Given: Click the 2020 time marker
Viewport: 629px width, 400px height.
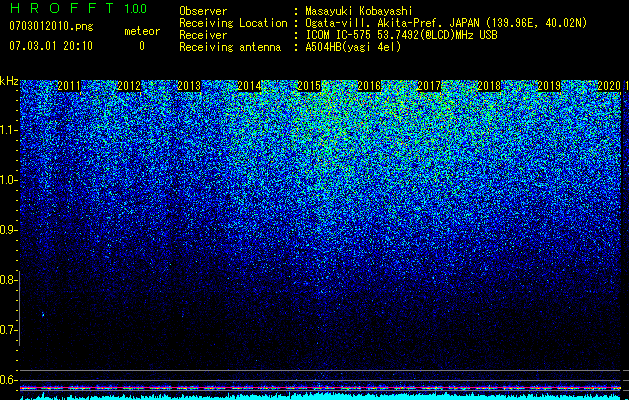Looking at the screenshot, I should 609,86.
